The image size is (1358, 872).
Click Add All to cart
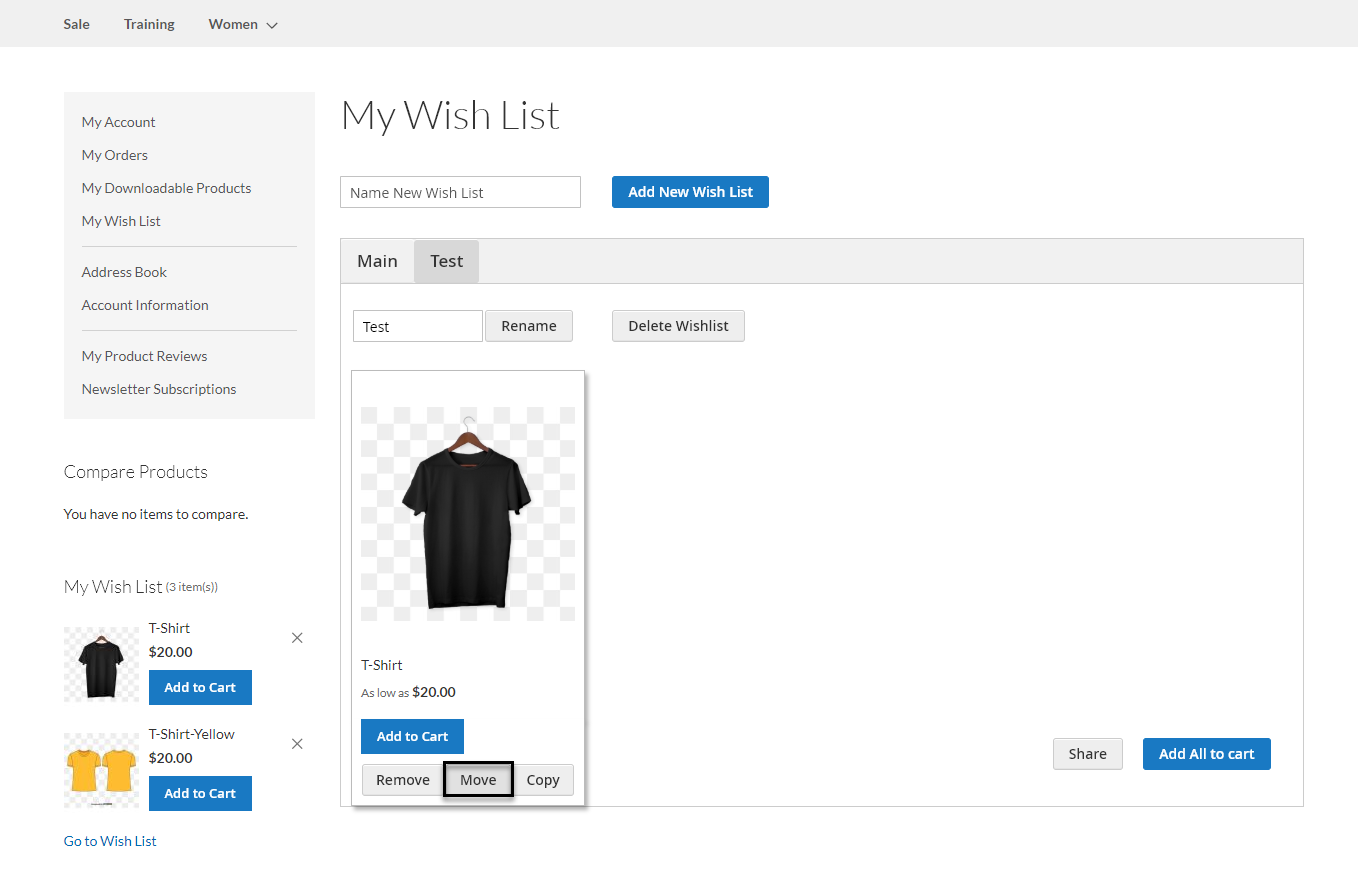(1206, 754)
